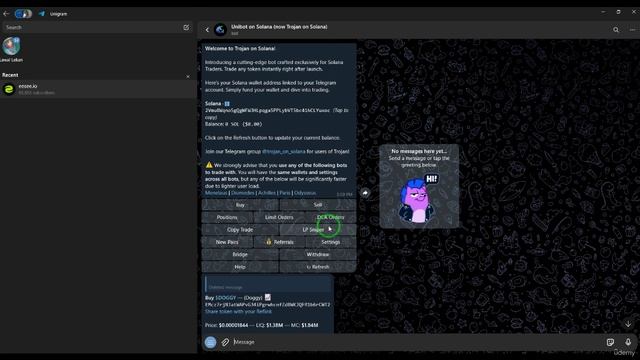Open the account switcher avatars in title bar
The image size is (640, 360).
click(x=23, y=13)
